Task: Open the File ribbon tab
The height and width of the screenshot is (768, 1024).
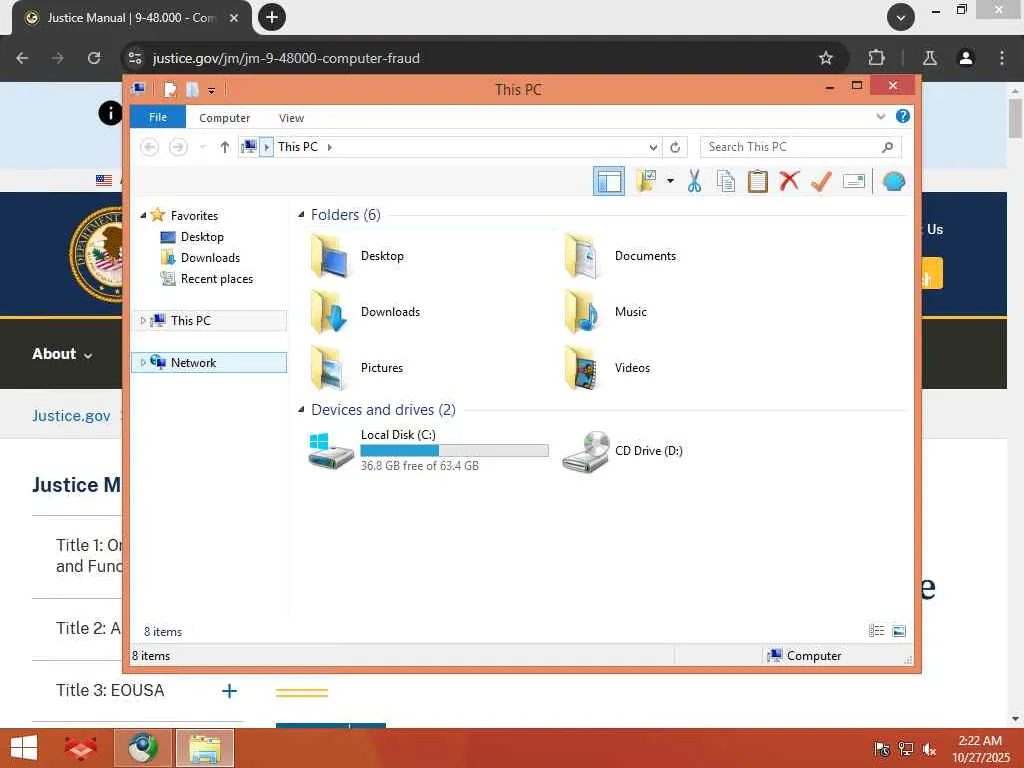Action: coord(157,118)
